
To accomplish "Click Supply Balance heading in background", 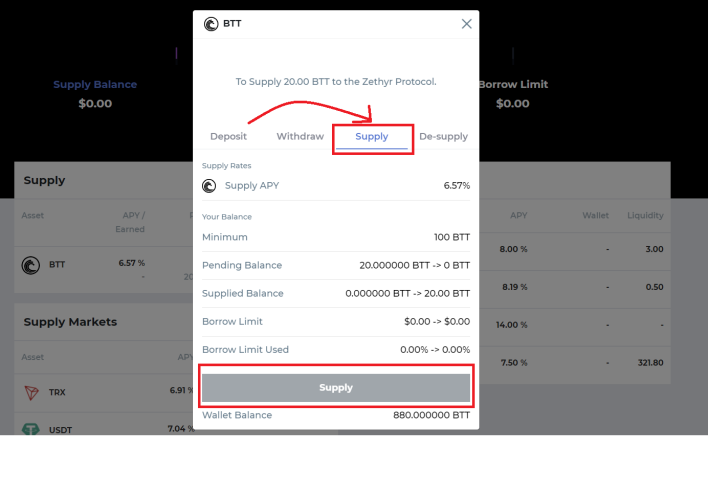I will point(95,84).
